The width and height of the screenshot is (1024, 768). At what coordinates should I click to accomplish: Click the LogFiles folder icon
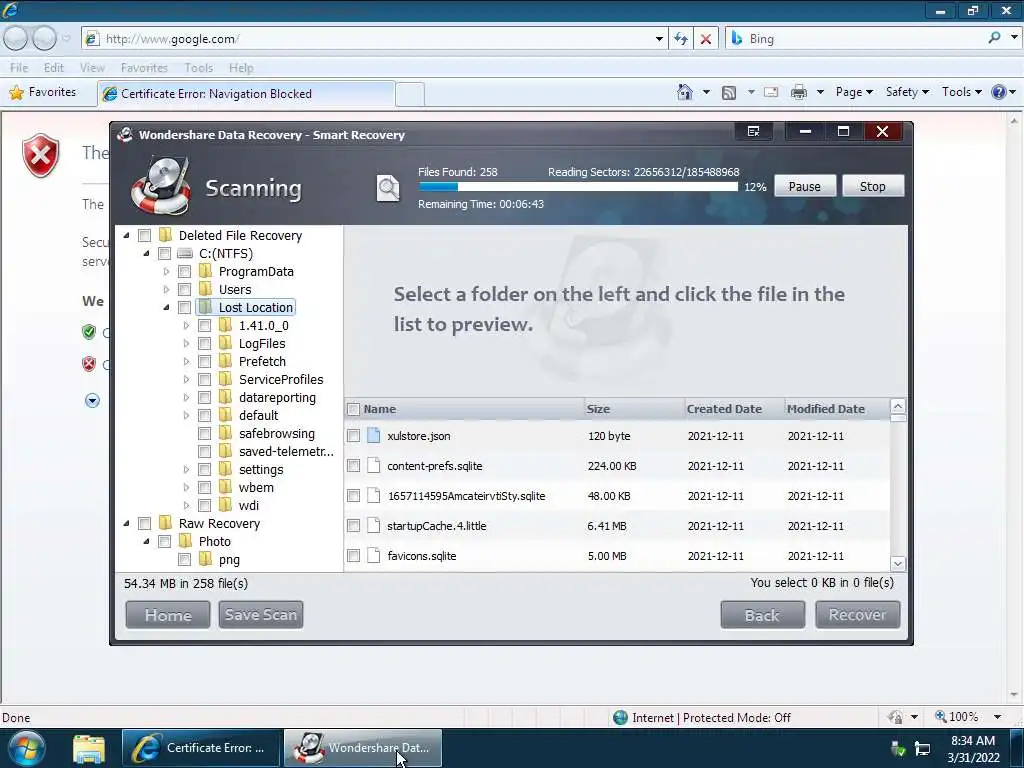pyautogui.click(x=225, y=343)
